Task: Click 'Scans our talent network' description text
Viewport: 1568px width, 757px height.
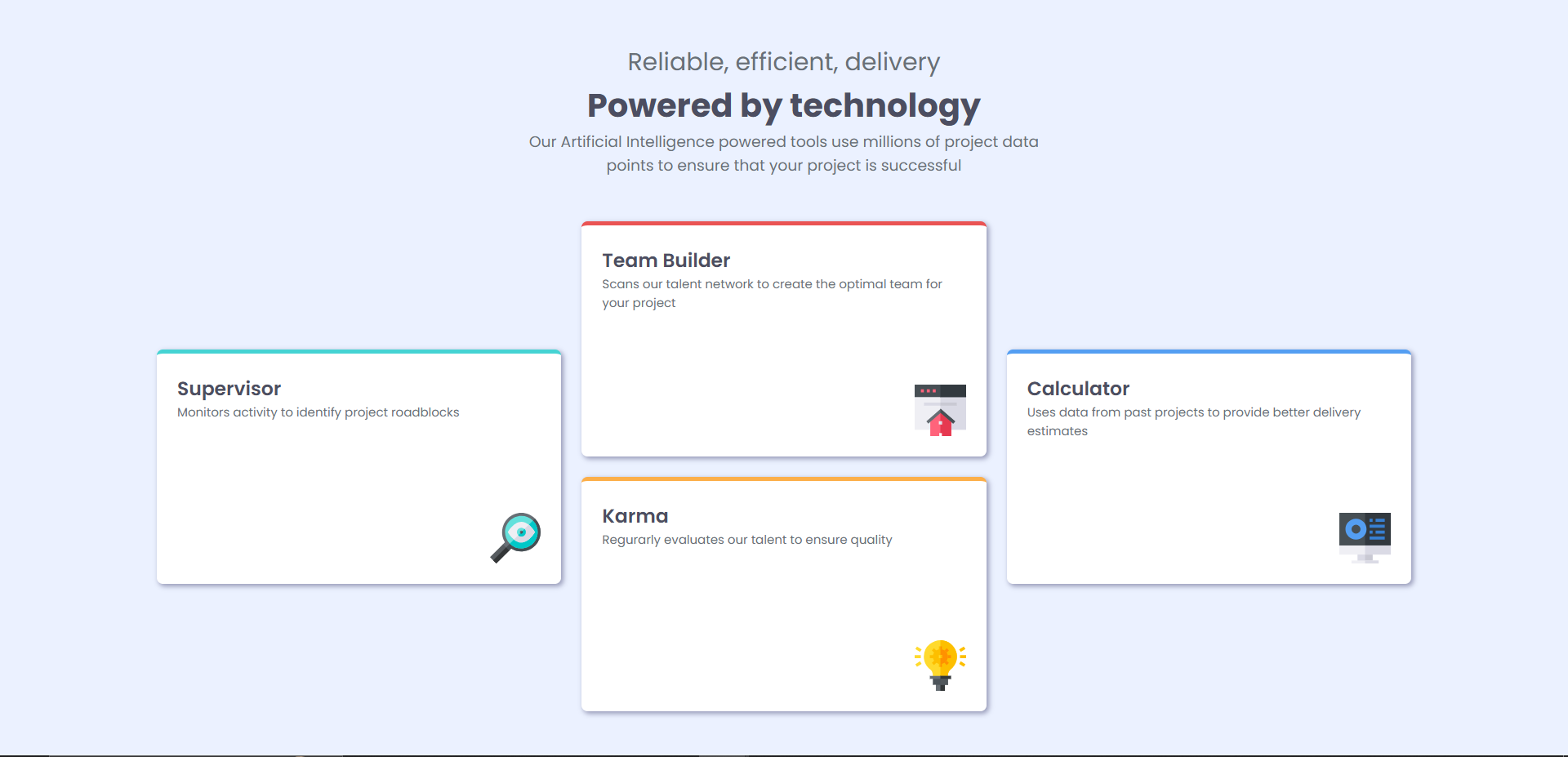Action: pyautogui.click(x=772, y=284)
